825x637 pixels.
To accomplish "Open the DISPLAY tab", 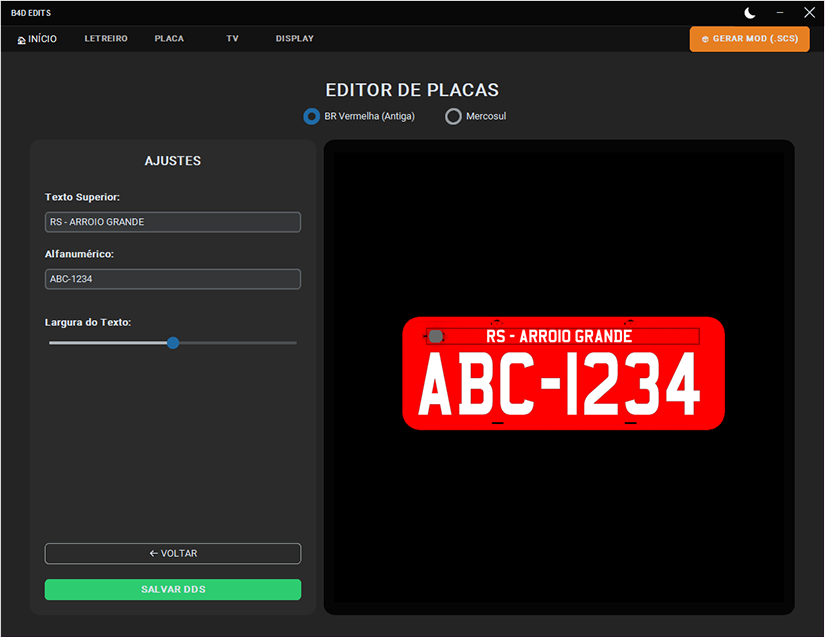I will coord(295,38).
